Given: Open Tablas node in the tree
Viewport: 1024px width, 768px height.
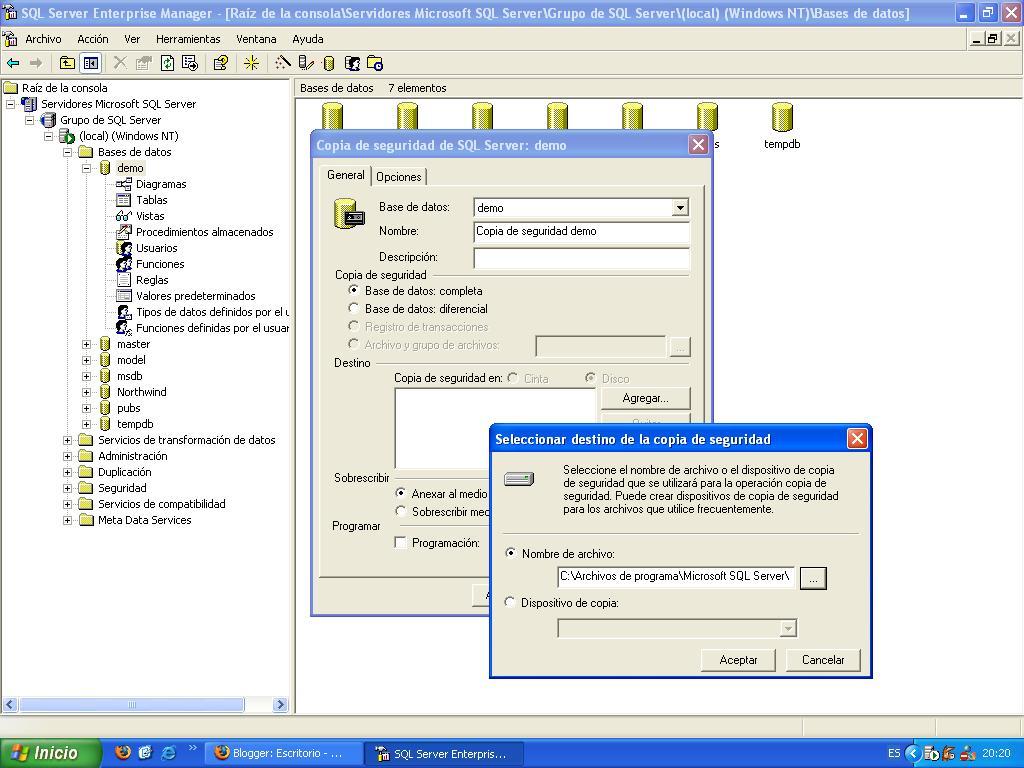Looking at the screenshot, I should click(x=152, y=200).
